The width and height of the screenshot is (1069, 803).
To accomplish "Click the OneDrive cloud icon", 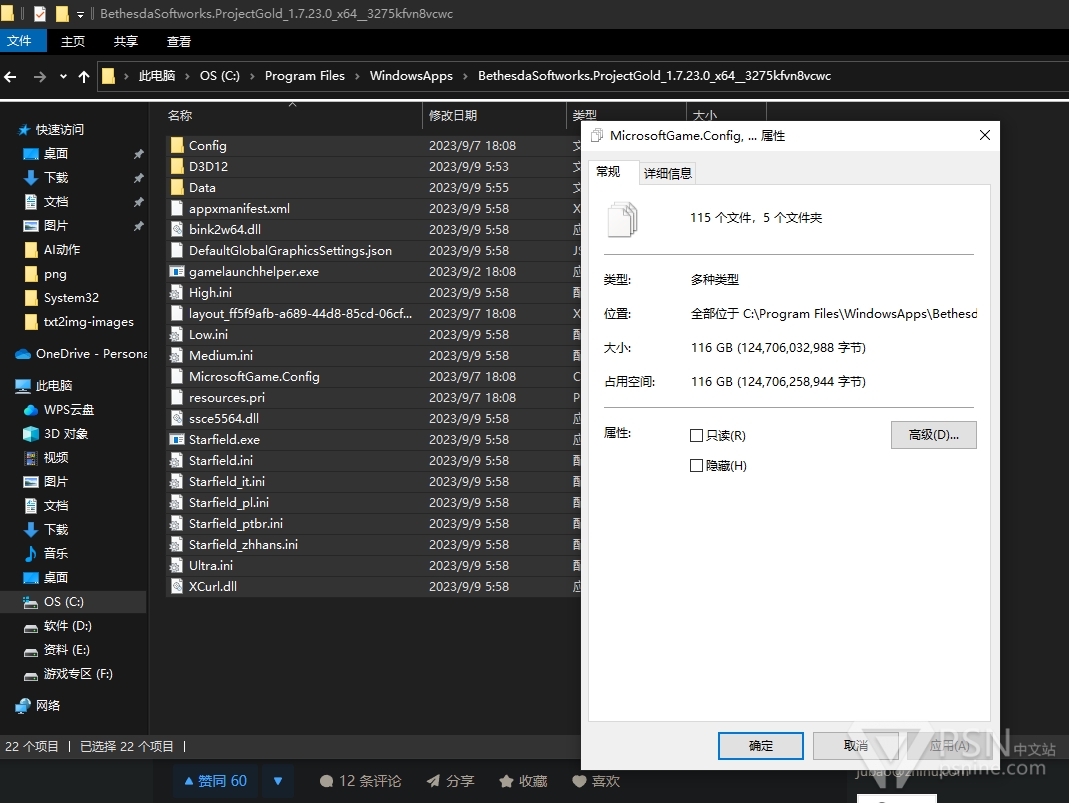I will pos(23,354).
